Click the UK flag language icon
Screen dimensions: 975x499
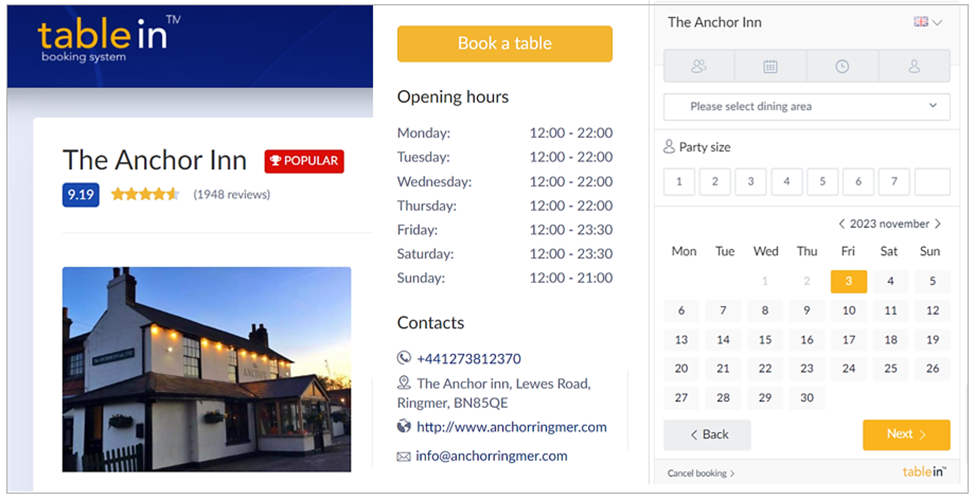[921, 22]
